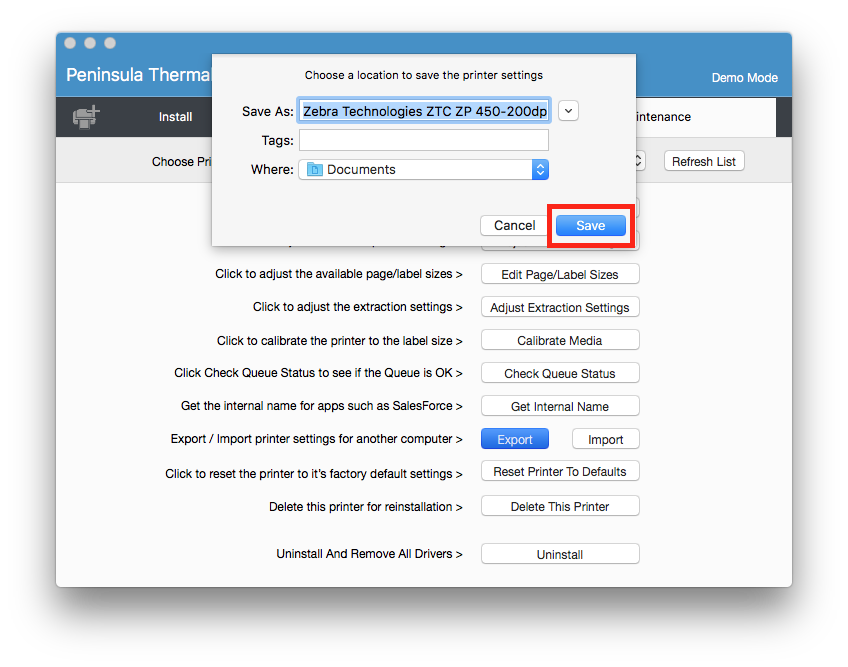Viewport: 848px width, 667px height.
Task: Click the Delete this printer for reinstallation label
Action: (366, 507)
